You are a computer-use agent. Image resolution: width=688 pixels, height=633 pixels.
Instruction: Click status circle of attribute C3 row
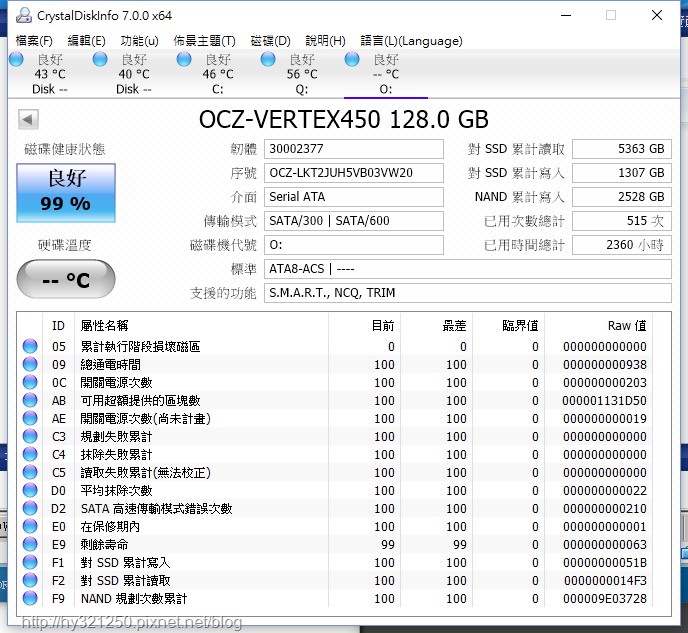pyautogui.click(x=30, y=436)
